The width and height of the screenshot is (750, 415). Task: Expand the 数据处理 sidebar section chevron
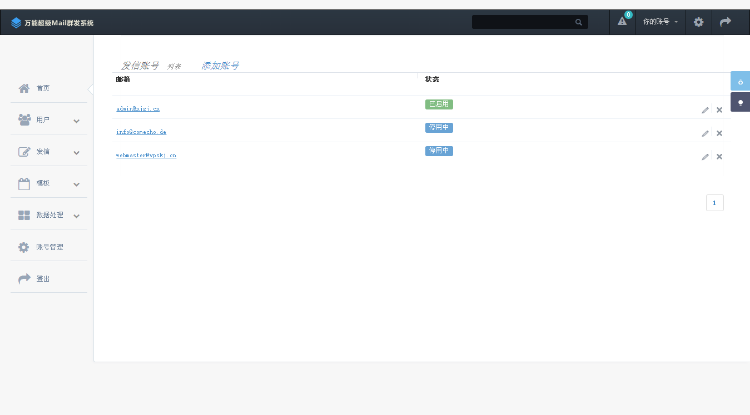pos(77,216)
